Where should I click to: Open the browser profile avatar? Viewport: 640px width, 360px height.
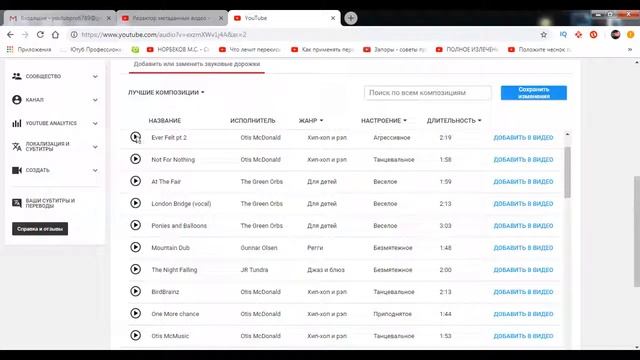[x=616, y=35]
